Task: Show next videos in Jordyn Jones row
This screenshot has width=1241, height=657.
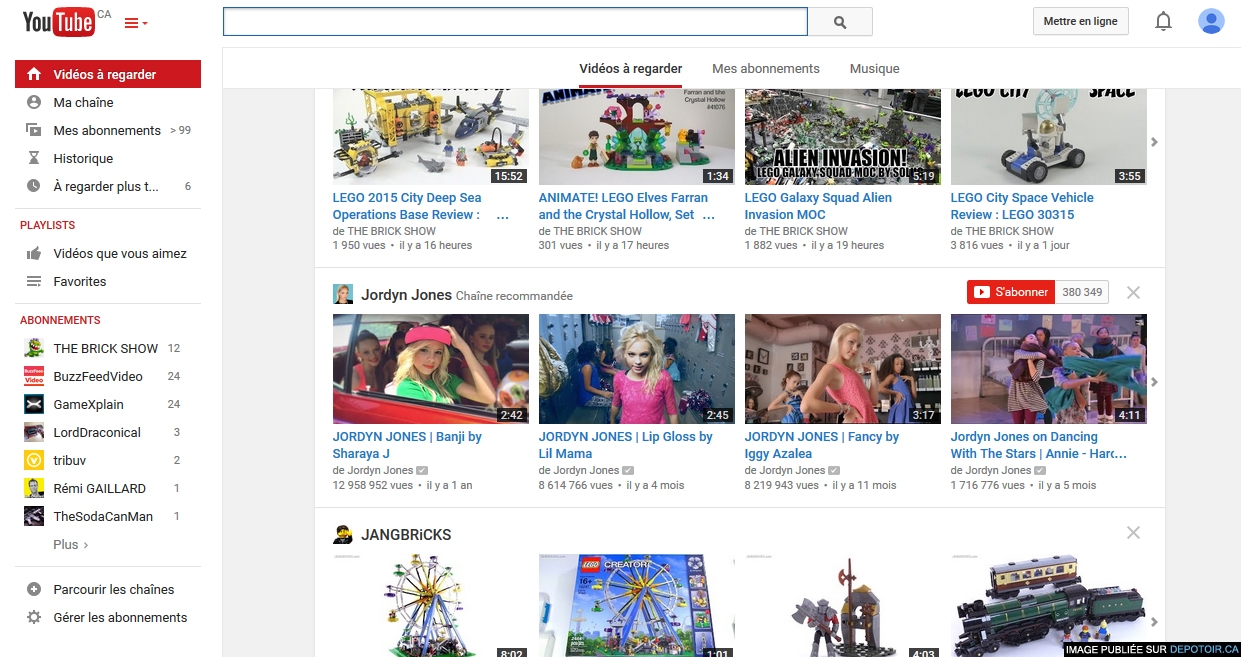Action: pos(1154,382)
